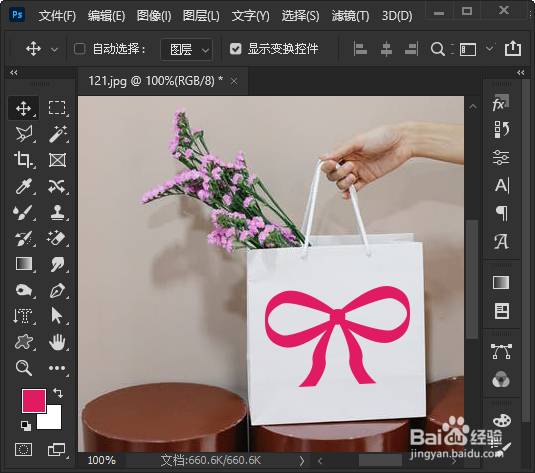Click the Share export button
The height and width of the screenshot is (473, 535).
click(x=512, y=48)
